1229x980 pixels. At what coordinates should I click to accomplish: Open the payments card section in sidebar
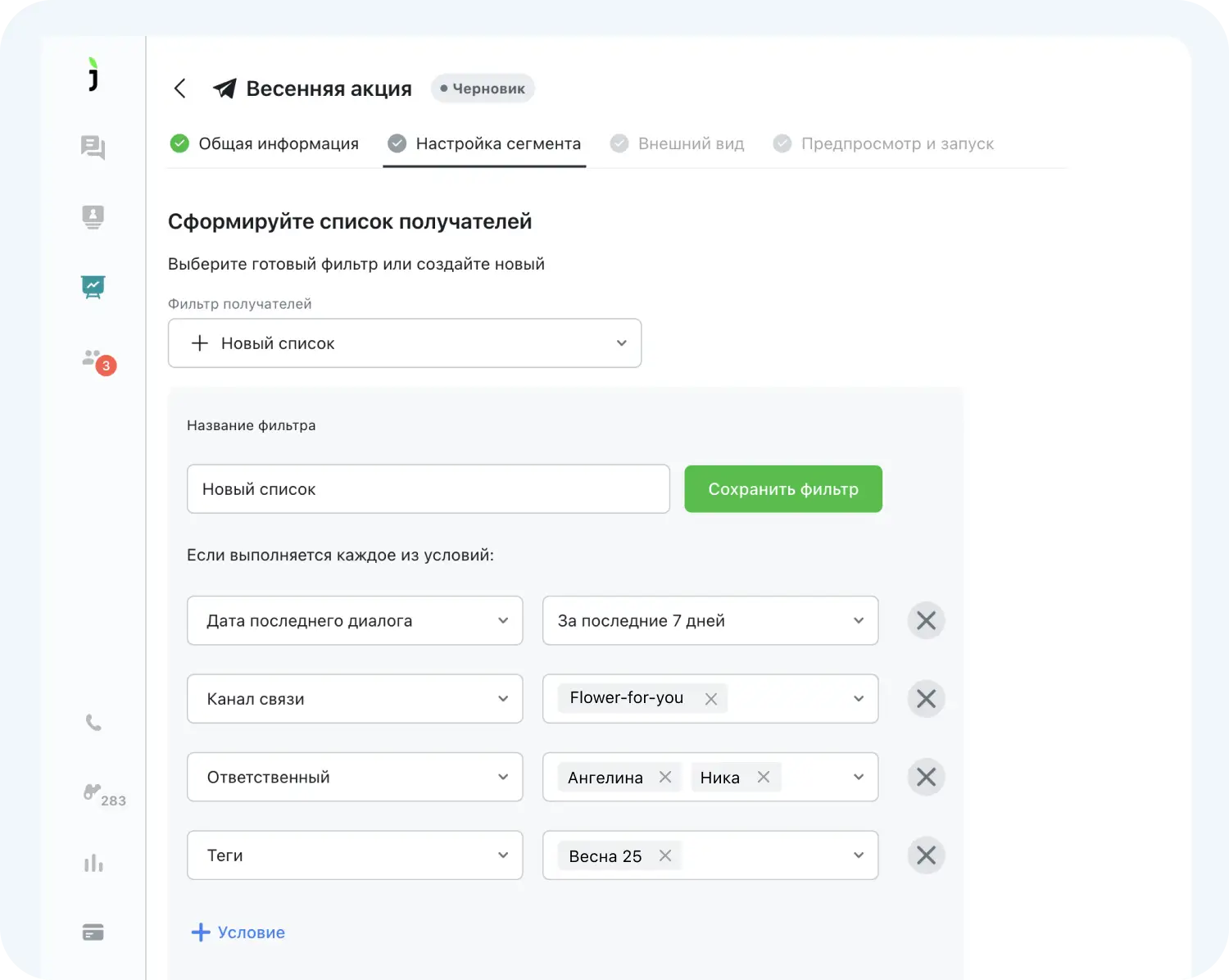pyautogui.click(x=93, y=931)
